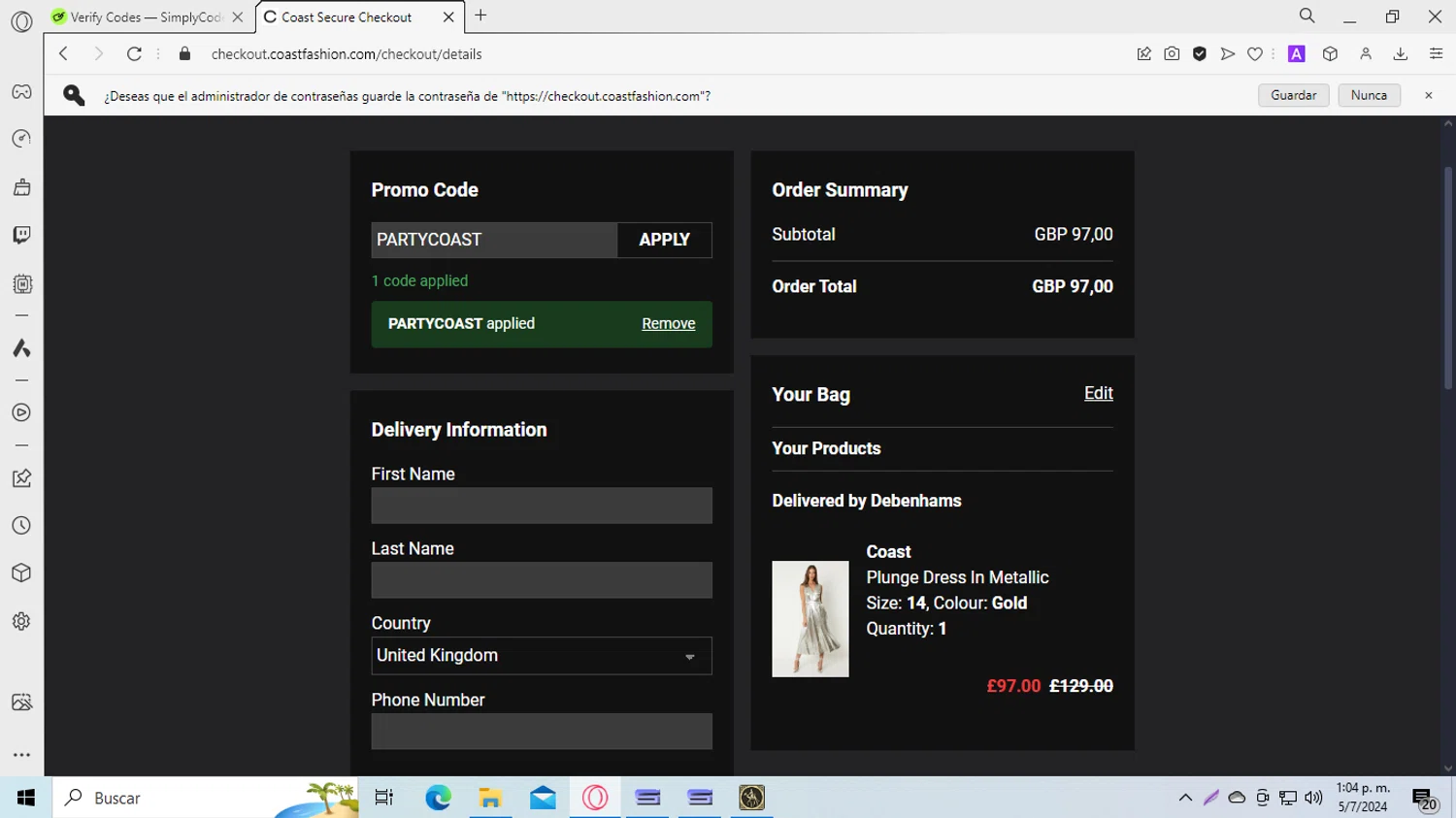Image resolution: width=1456 pixels, height=818 pixels.
Task: Close the Coast Secure Checkout tab
Action: click(x=448, y=17)
